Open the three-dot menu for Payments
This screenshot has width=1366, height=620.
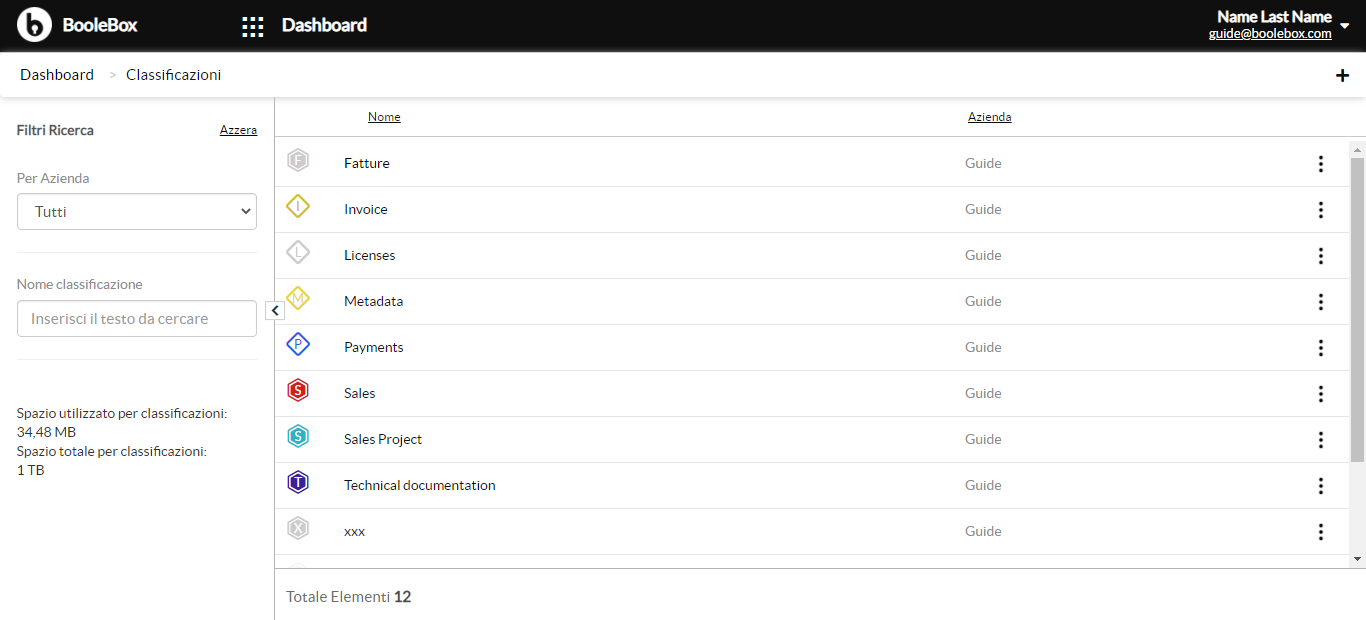pyautogui.click(x=1321, y=348)
